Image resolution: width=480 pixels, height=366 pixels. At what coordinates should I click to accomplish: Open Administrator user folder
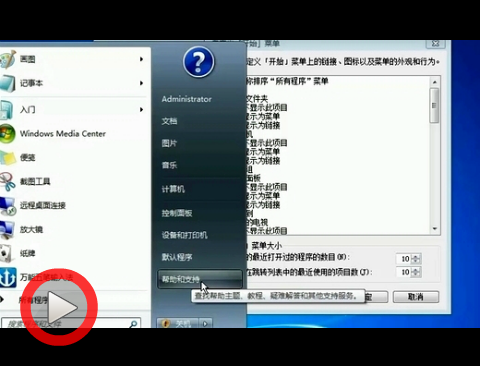coord(186,99)
